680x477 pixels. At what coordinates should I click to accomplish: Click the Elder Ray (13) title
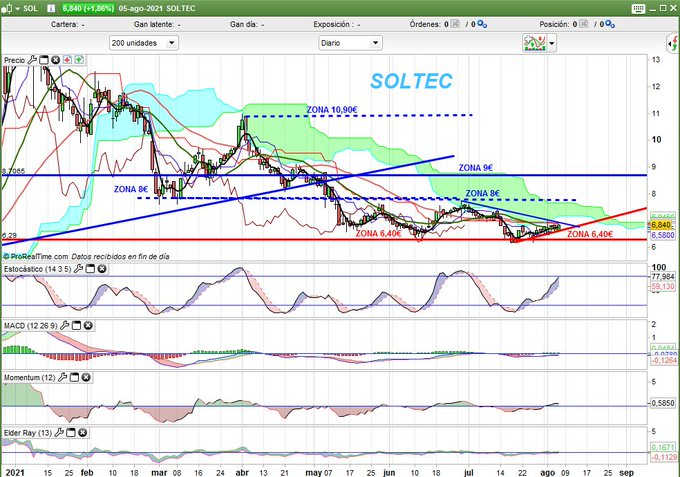[28, 433]
